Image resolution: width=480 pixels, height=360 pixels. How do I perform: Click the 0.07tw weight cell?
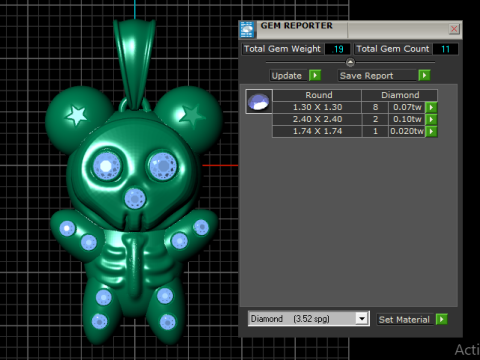pos(407,107)
